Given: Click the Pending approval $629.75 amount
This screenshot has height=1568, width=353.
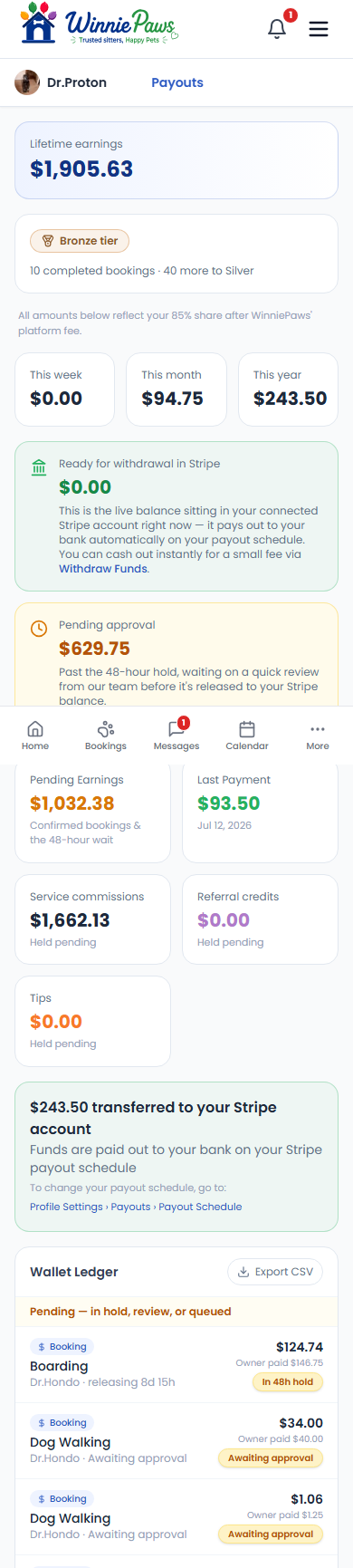Looking at the screenshot, I should [x=94, y=649].
